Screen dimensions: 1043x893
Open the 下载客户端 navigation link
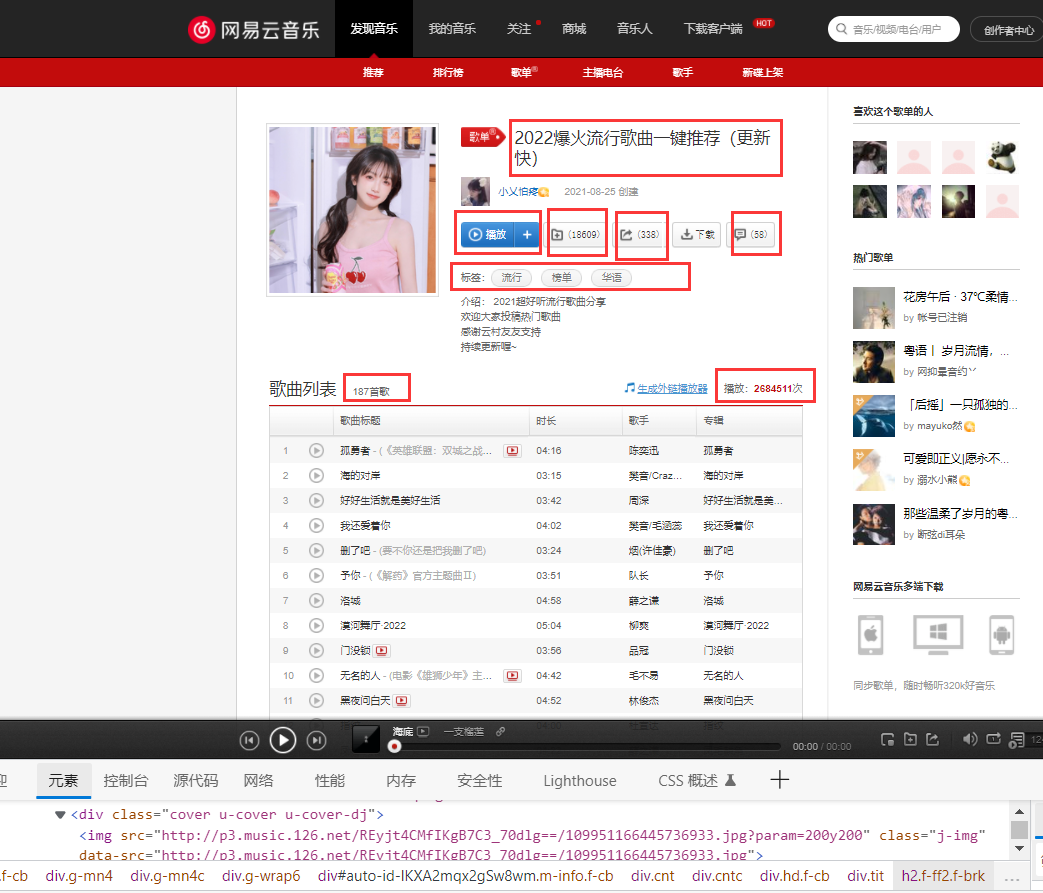coord(713,29)
